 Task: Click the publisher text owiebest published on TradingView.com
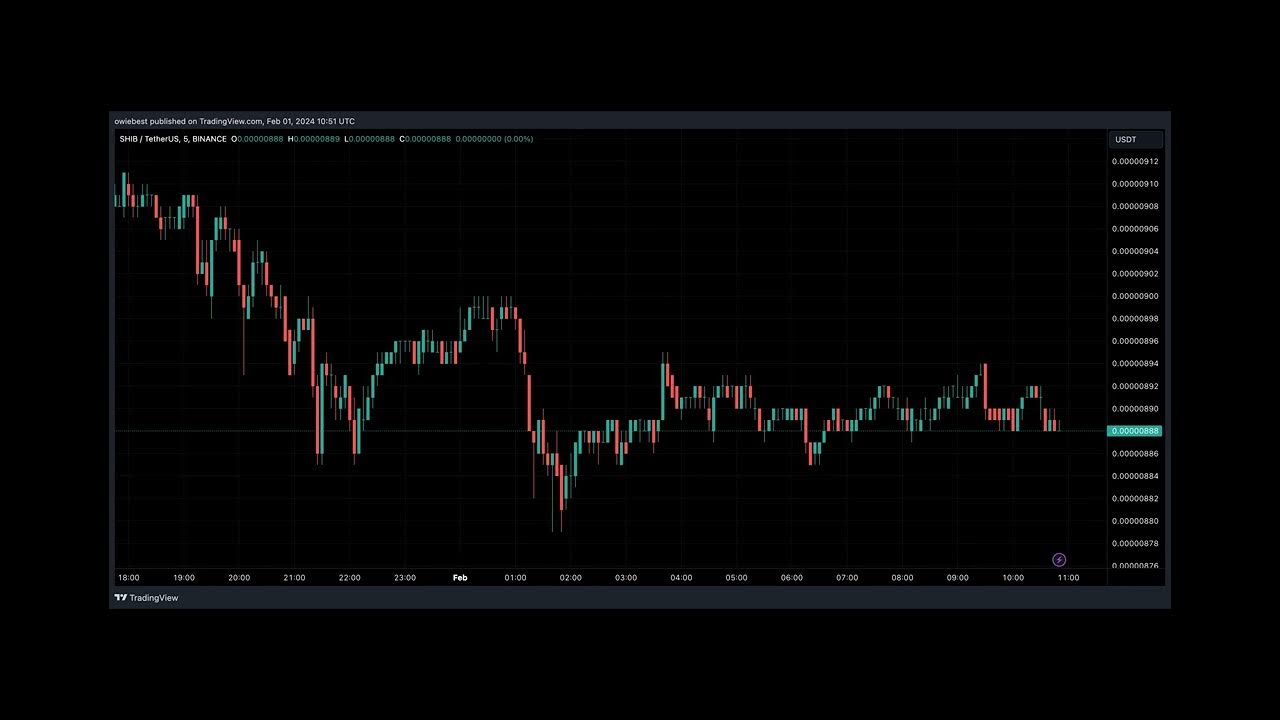click(x=188, y=121)
